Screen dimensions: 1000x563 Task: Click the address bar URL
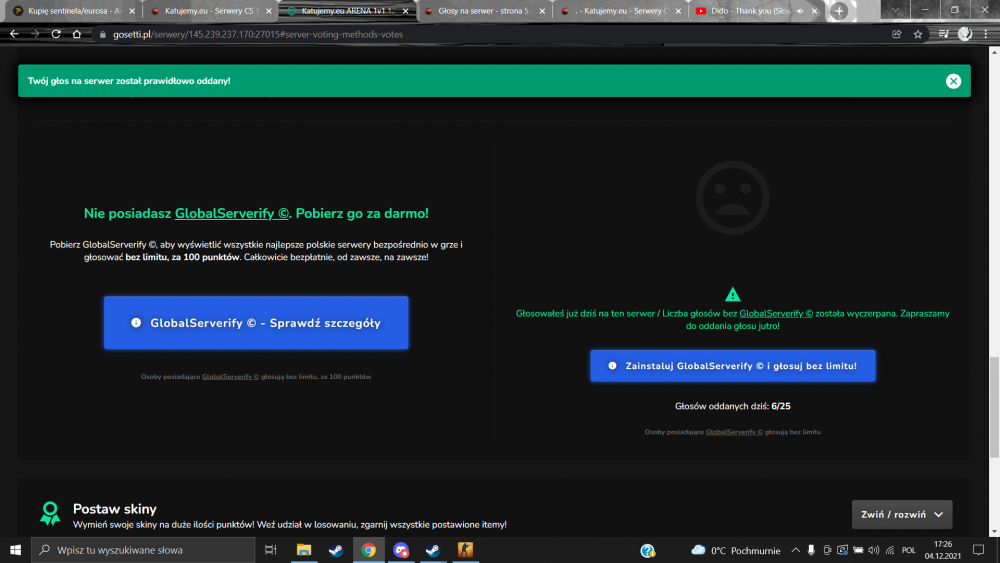click(258, 34)
